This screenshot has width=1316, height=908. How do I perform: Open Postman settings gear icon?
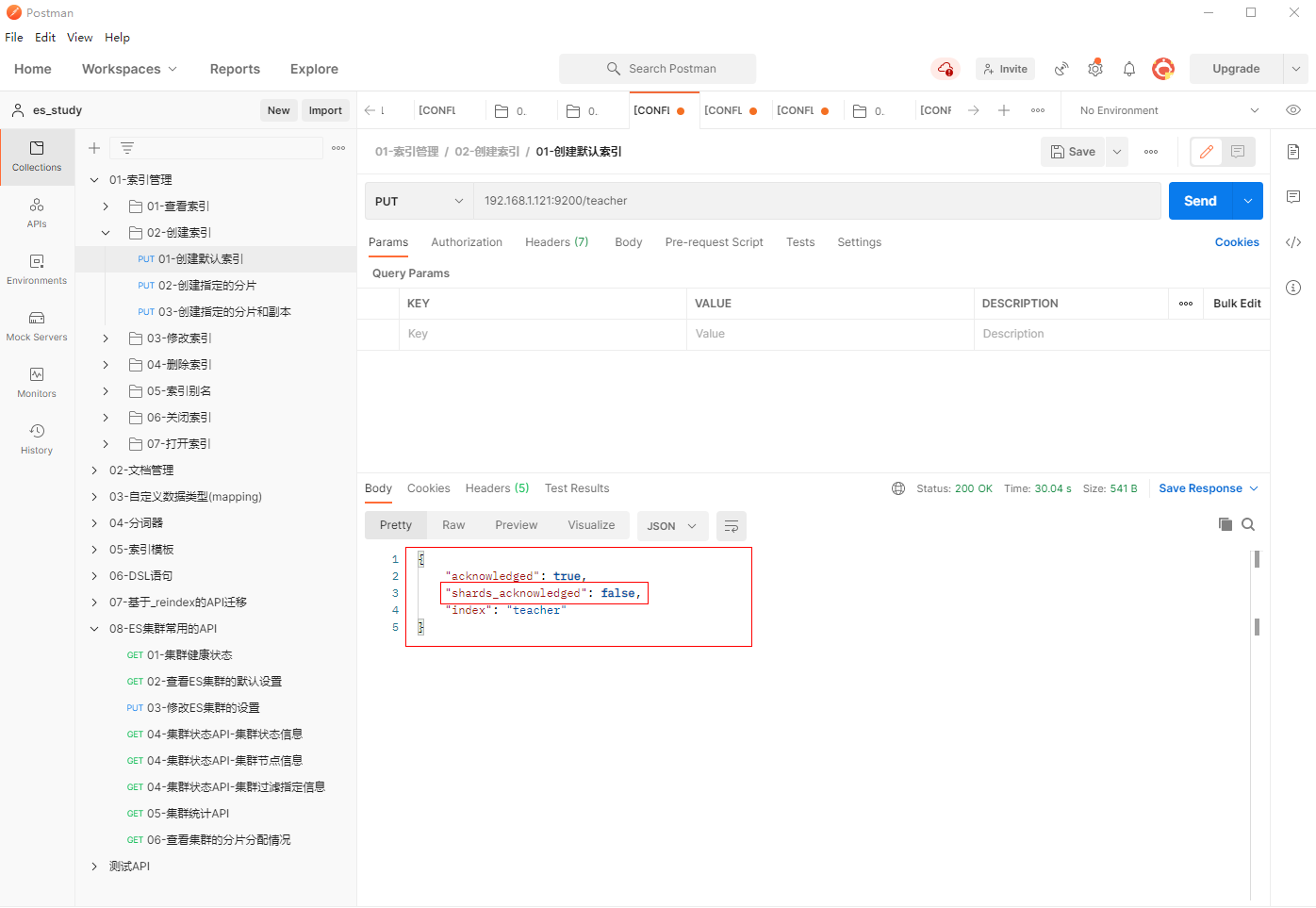pyautogui.click(x=1094, y=69)
